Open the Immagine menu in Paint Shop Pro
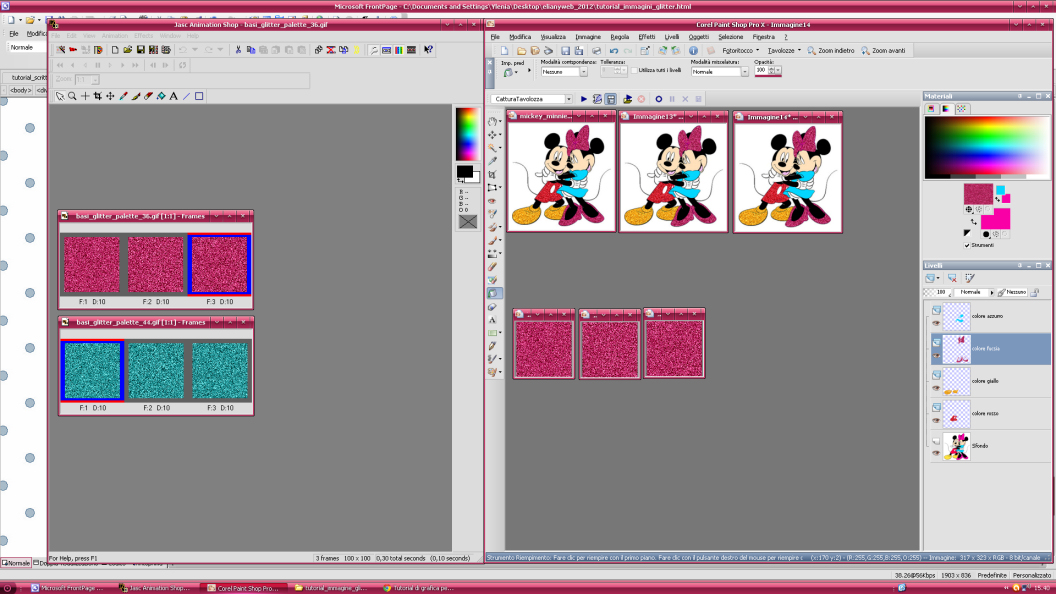 click(587, 37)
